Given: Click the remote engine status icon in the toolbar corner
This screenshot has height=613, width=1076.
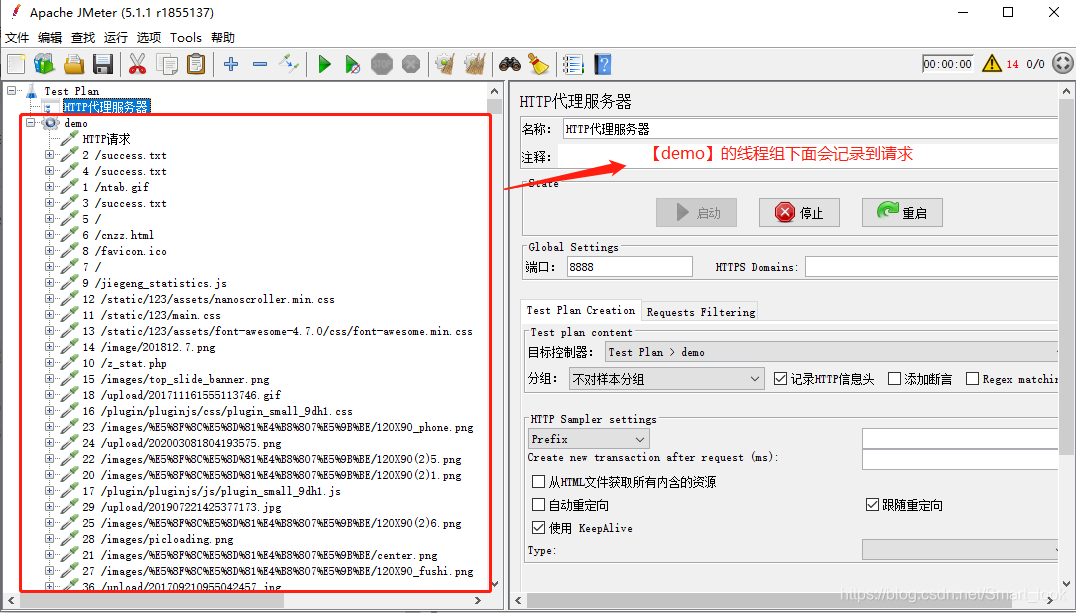Looking at the screenshot, I should click(x=1062, y=64).
